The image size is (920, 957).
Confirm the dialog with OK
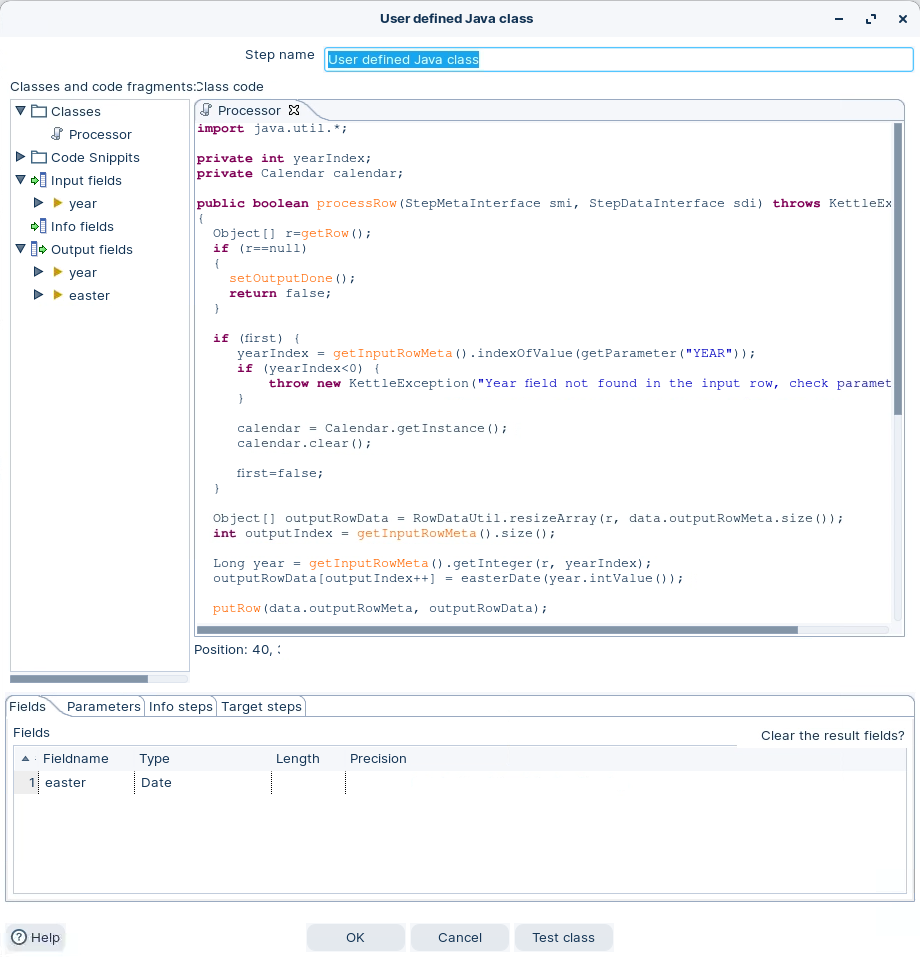pos(355,938)
